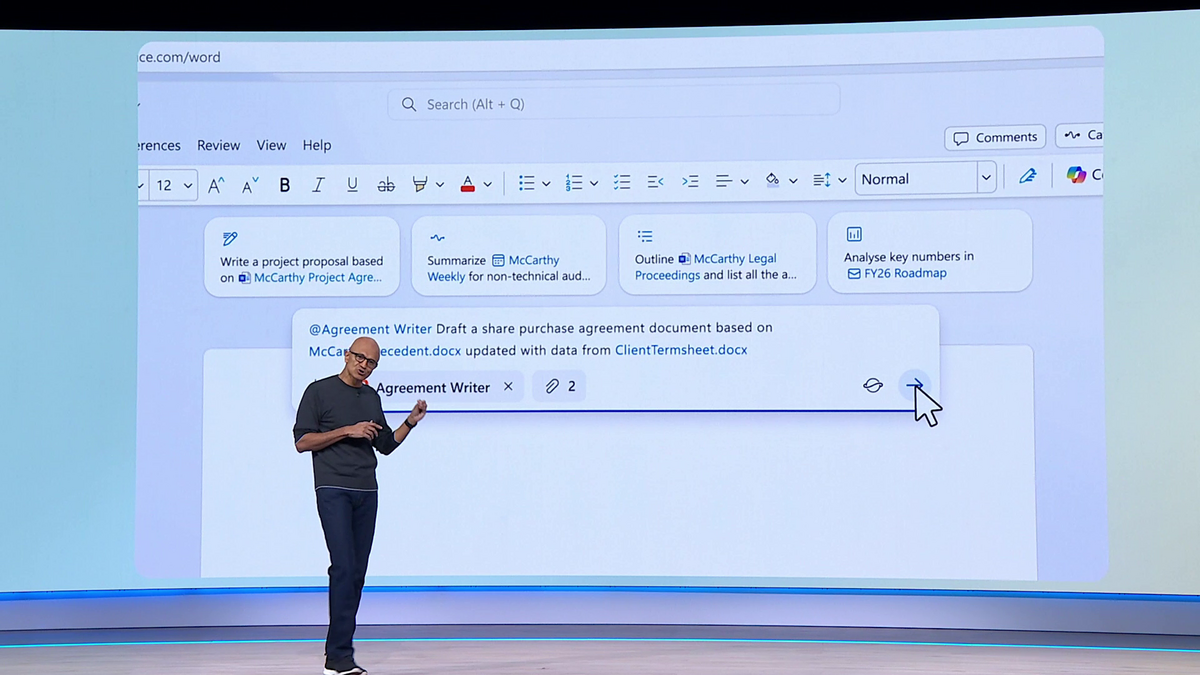Remove the Agreement Writer chip with X
Image resolution: width=1200 pixels, height=675 pixels.
(x=508, y=386)
